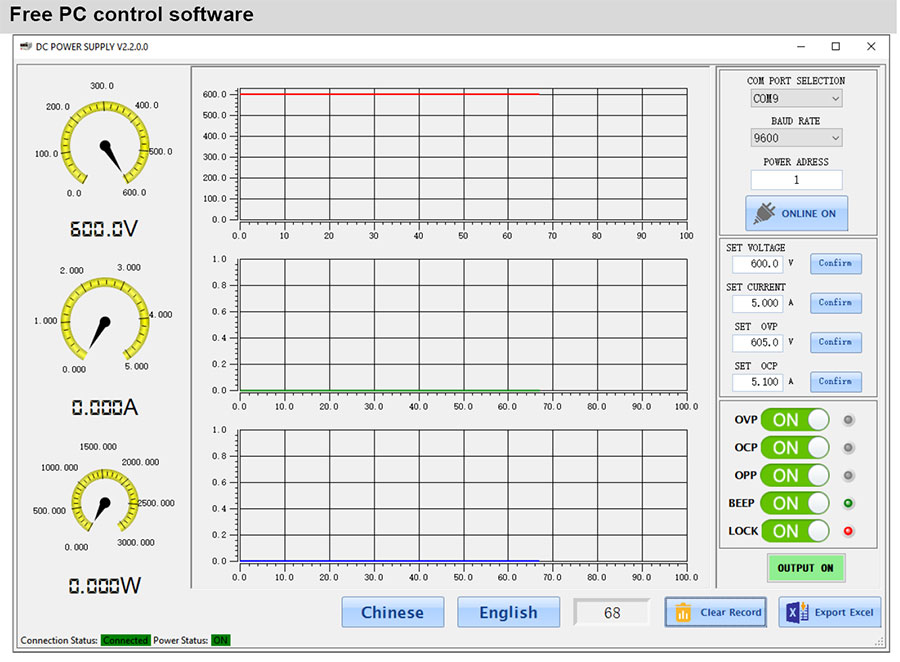Open the COM port selection dropdown
The width and height of the screenshot is (900, 662).
click(796, 99)
